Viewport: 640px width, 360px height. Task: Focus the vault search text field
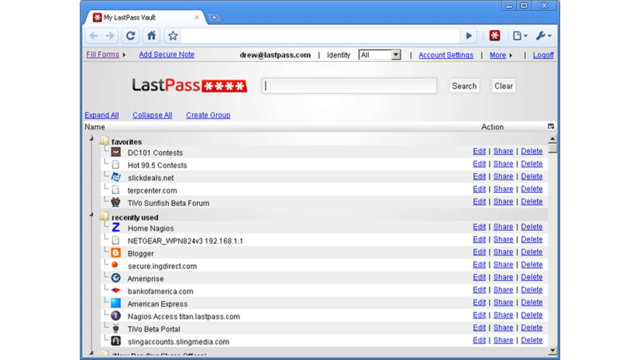349,86
